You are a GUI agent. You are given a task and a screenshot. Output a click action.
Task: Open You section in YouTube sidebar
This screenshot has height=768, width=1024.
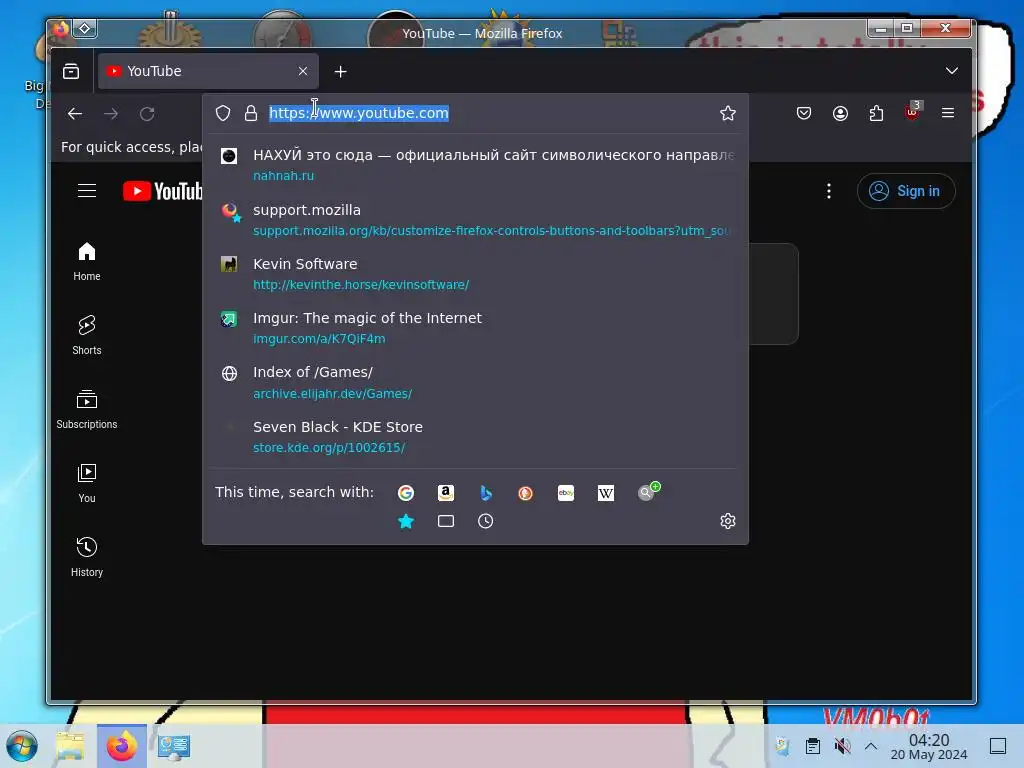87,483
